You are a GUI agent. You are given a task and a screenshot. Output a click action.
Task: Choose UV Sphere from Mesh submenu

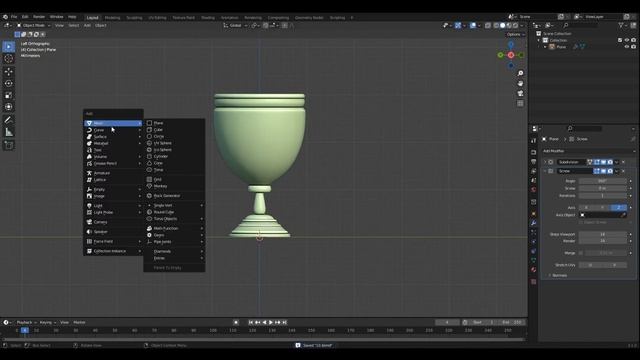[174, 143]
